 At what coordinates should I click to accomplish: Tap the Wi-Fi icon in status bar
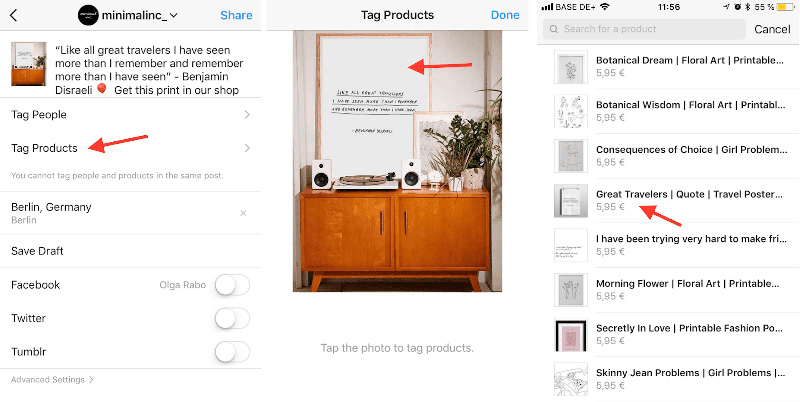605,7
